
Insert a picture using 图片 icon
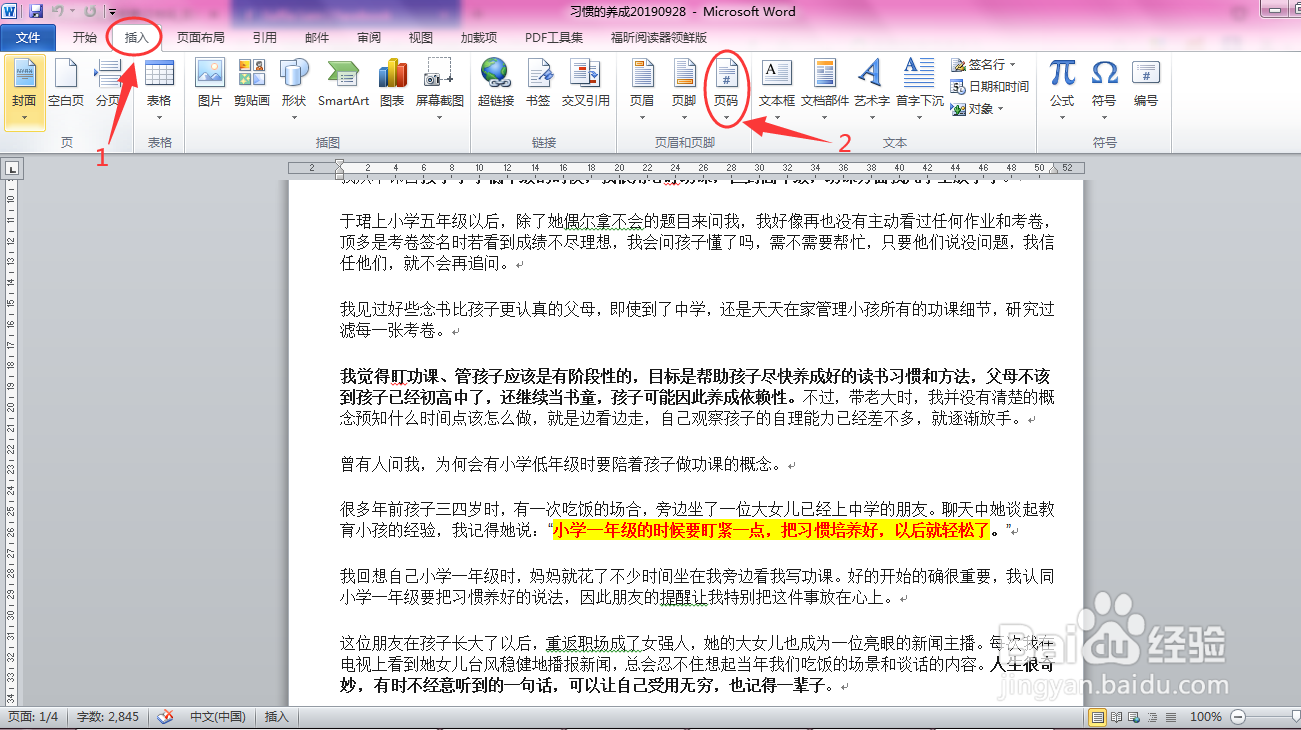(x=209, y=85)
